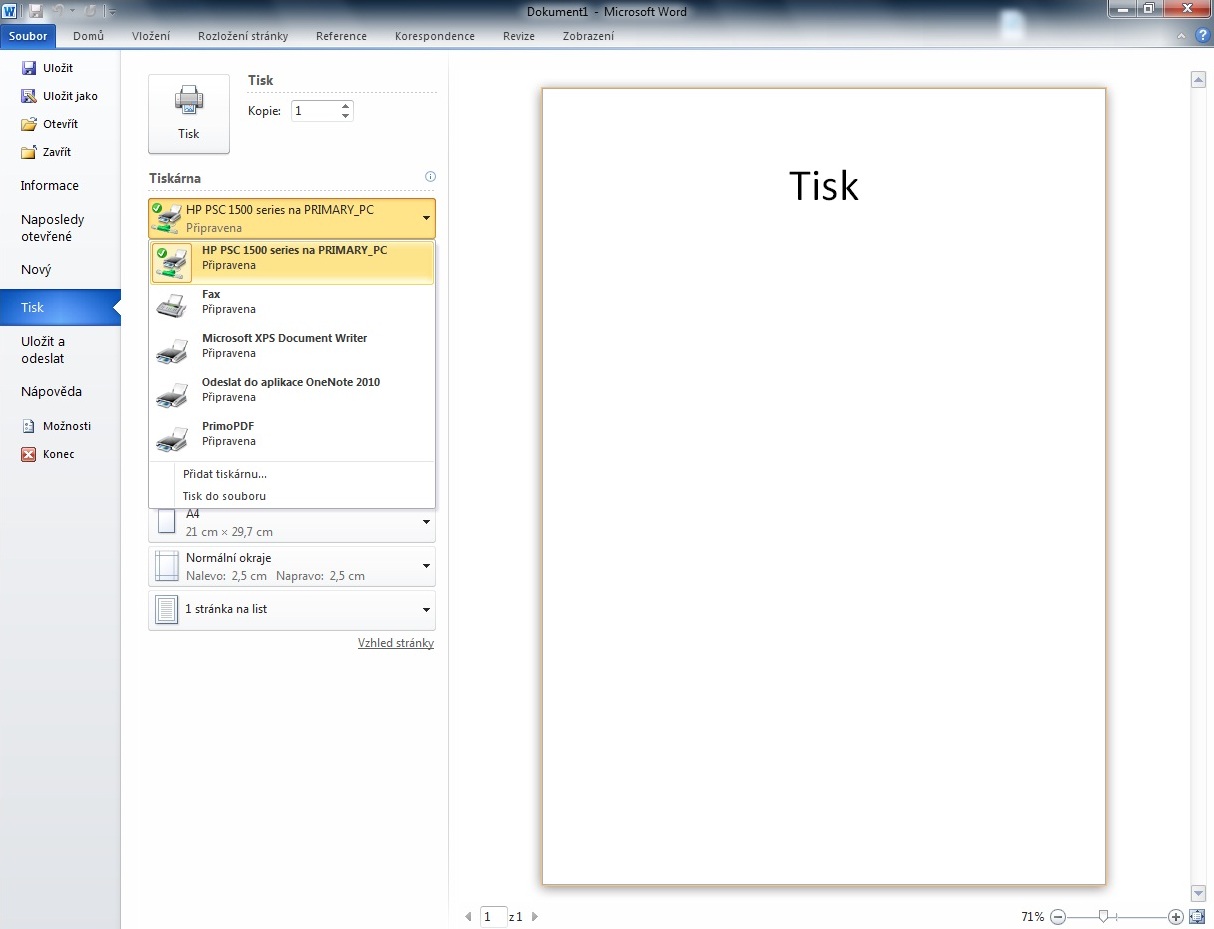Open the Normální okraje margins dropdown
1214x929 pixels.
pos(292,566)
